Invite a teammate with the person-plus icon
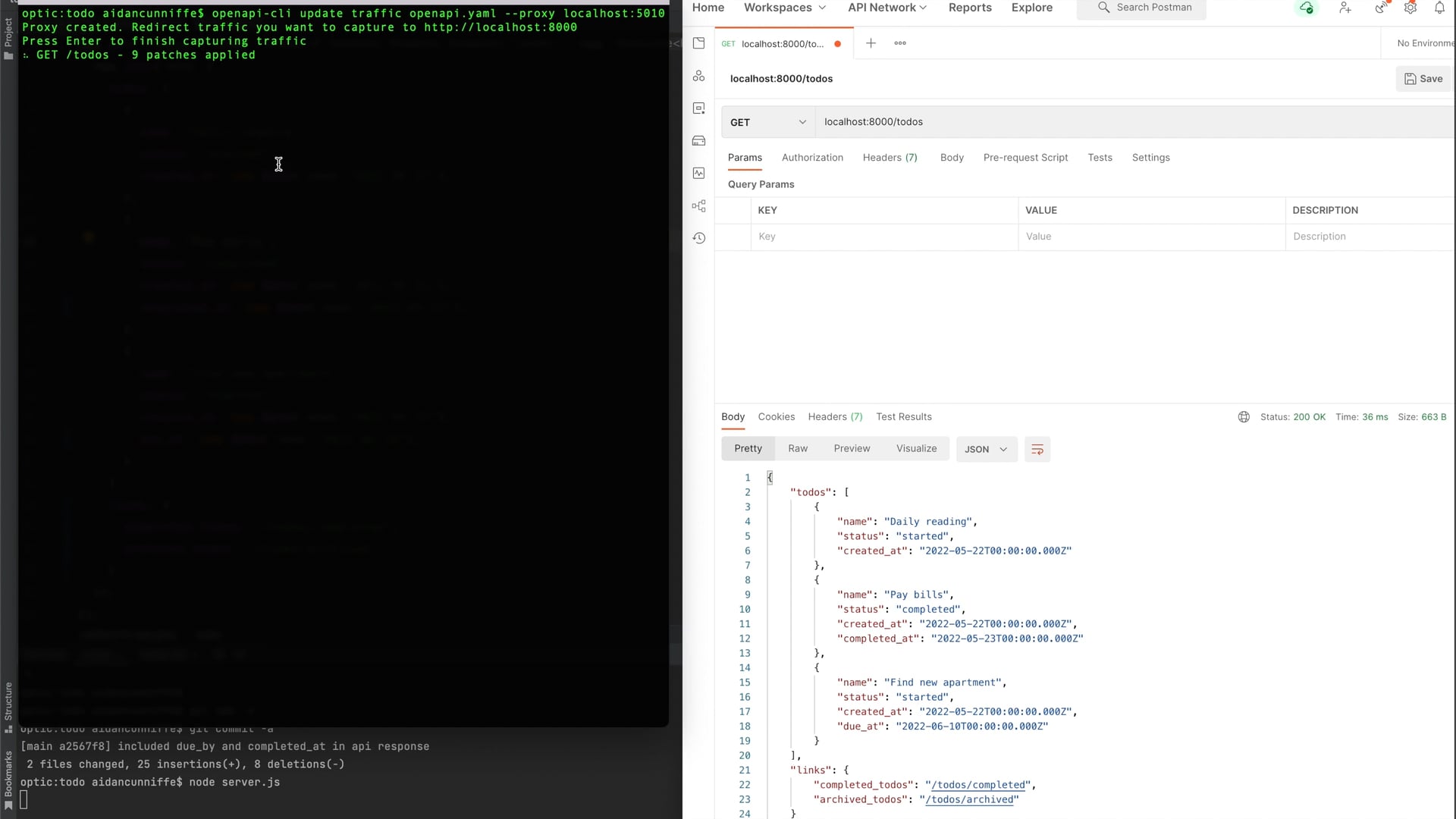Screen dimensions: 1456x819 click(x=1344, y=8)
